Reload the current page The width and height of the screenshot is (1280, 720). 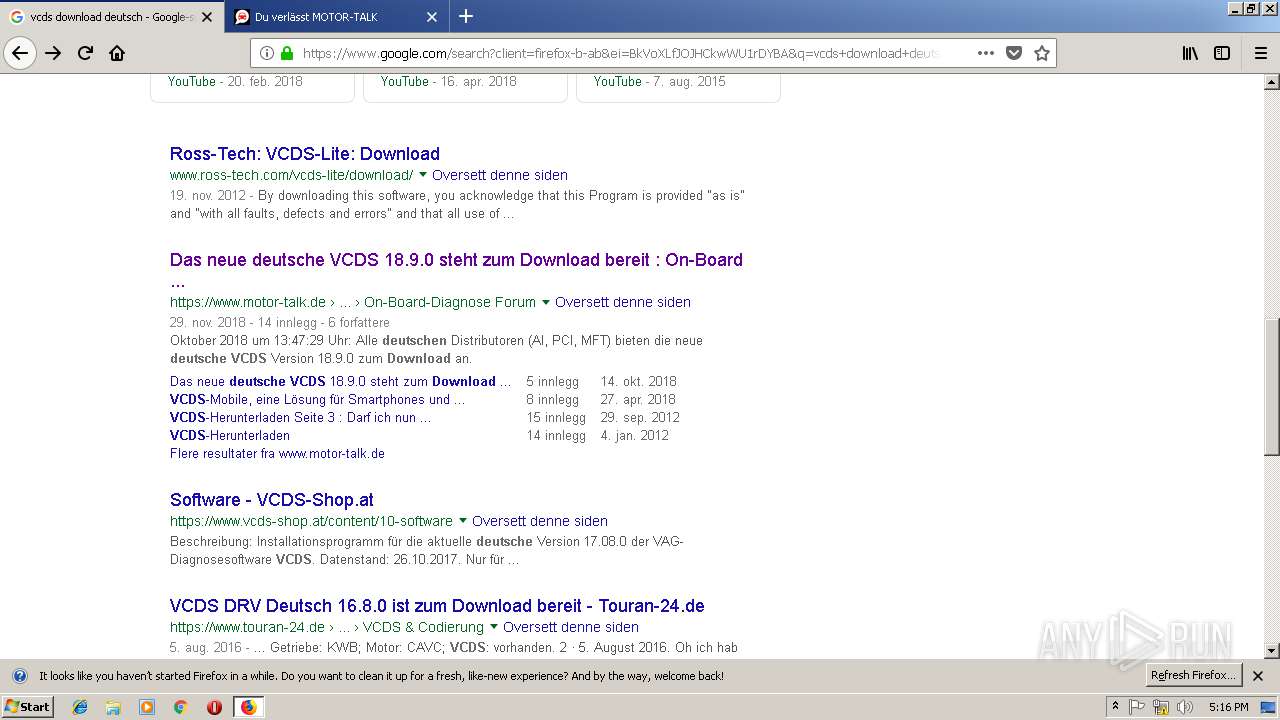pyautogui.click(x=85, y=53)
